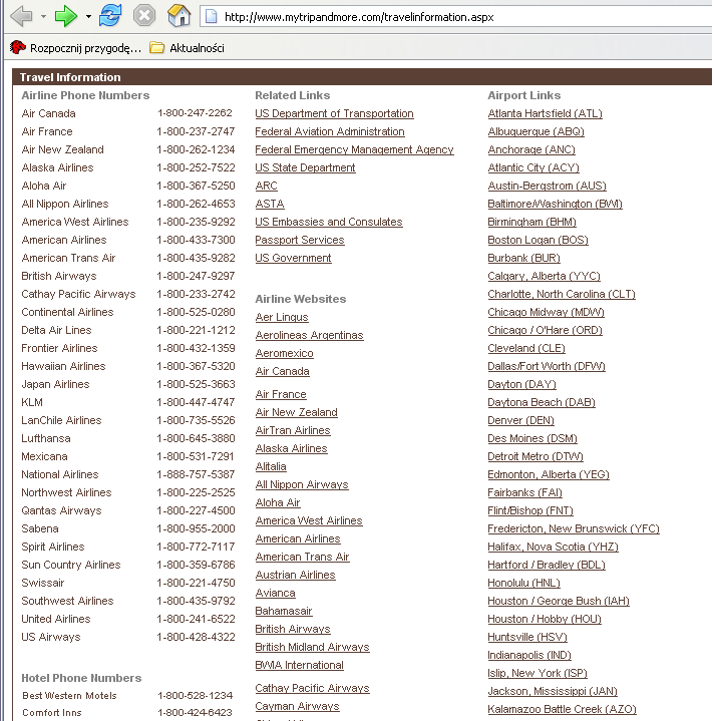Click the browser Back arrow button
This screenshot has height=721, width=714.
pyautogui.click(x=22, y=17)
